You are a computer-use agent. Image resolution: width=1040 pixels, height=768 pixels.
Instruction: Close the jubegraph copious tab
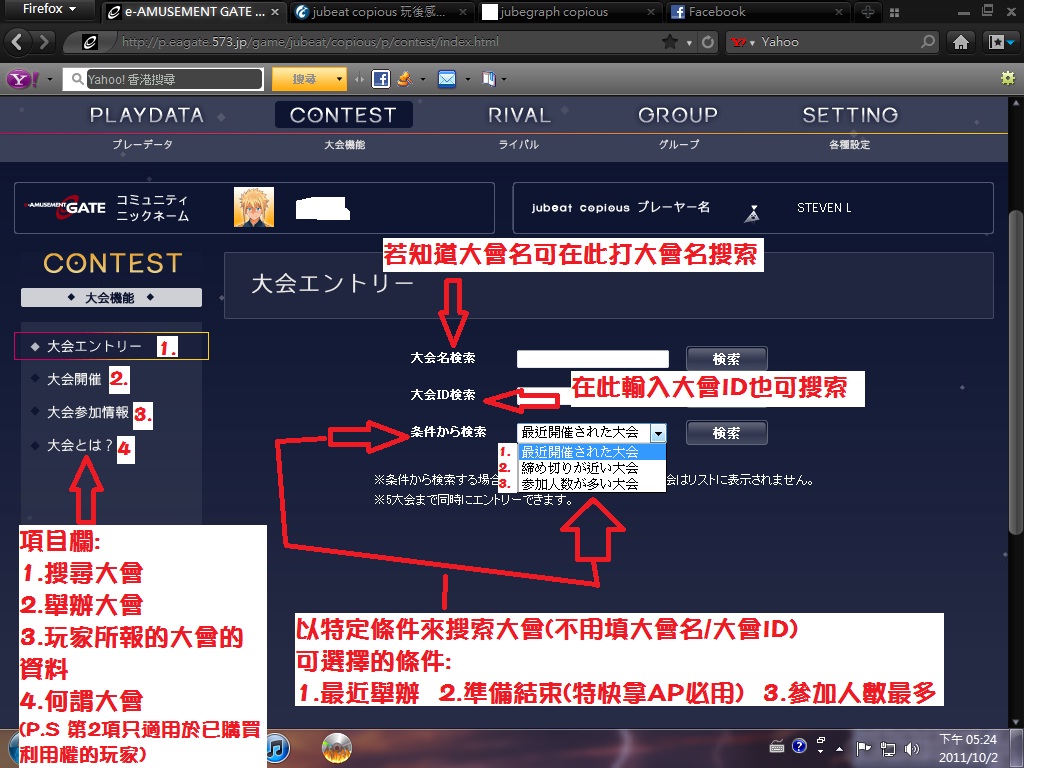(x=651, y=12)
